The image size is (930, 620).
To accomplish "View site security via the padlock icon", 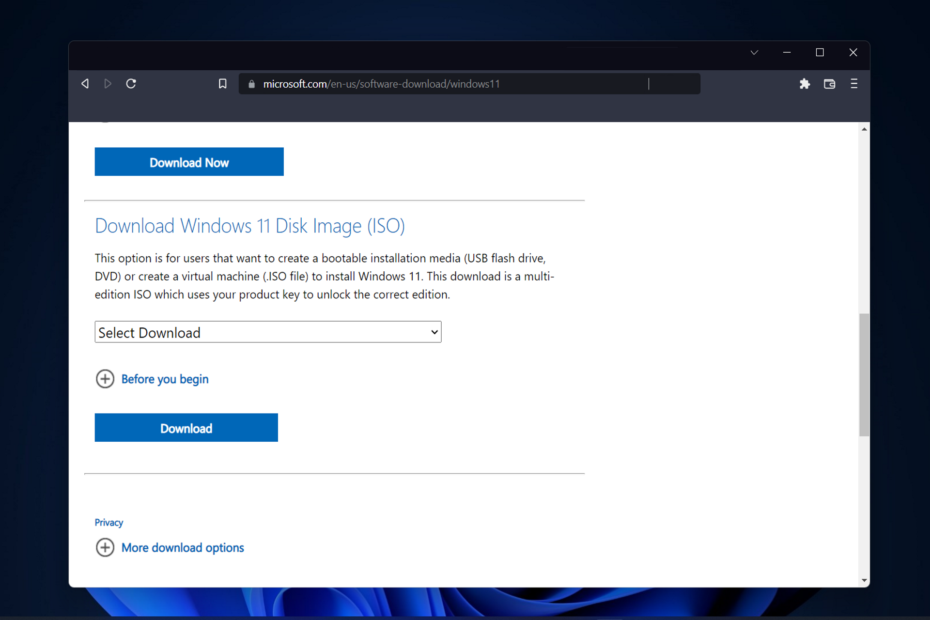I will 251,84.
